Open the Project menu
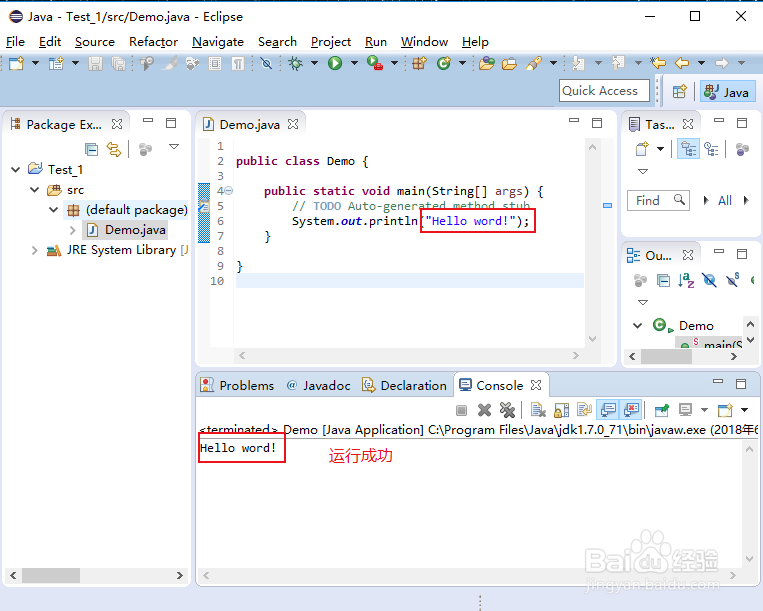This screenshot has height=611, width=763. point(331,42)
